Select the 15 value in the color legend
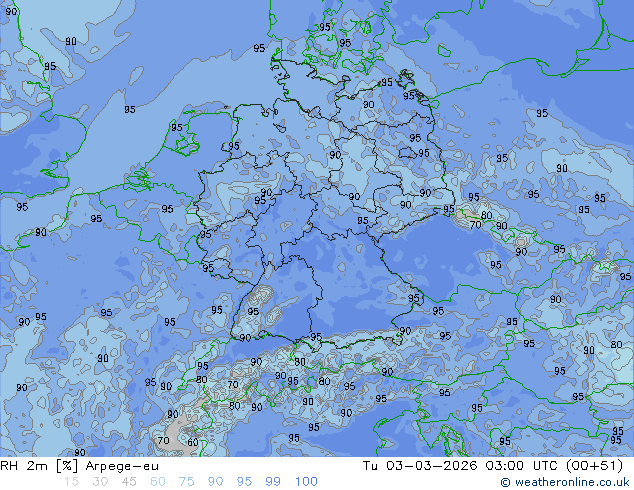 click(x=71, y=482)
